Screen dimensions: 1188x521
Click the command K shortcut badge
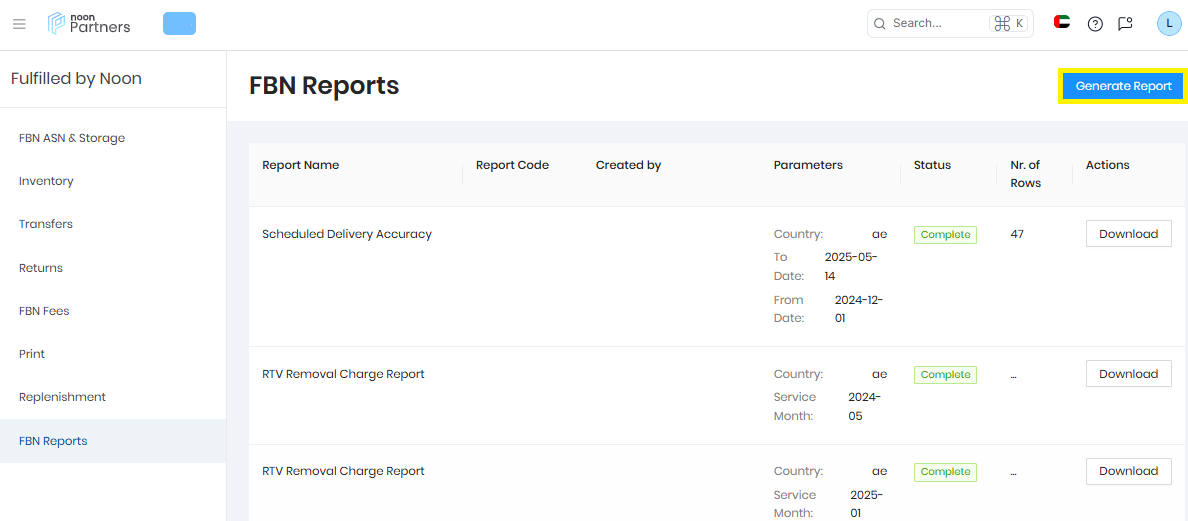pyautogui.click(x=1008, y=23)
